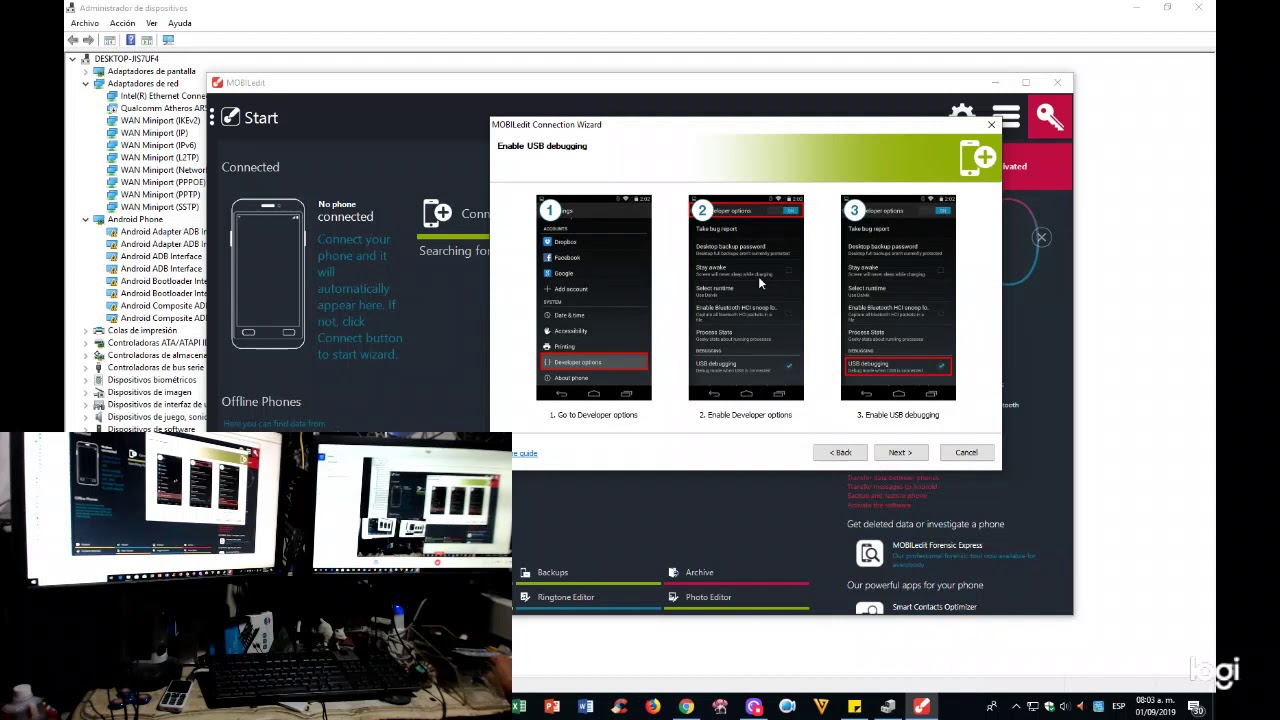Select WAN Miniport (L2TP) device
The width and height of the screenshot is (1280, 720).
pos(159,158)
